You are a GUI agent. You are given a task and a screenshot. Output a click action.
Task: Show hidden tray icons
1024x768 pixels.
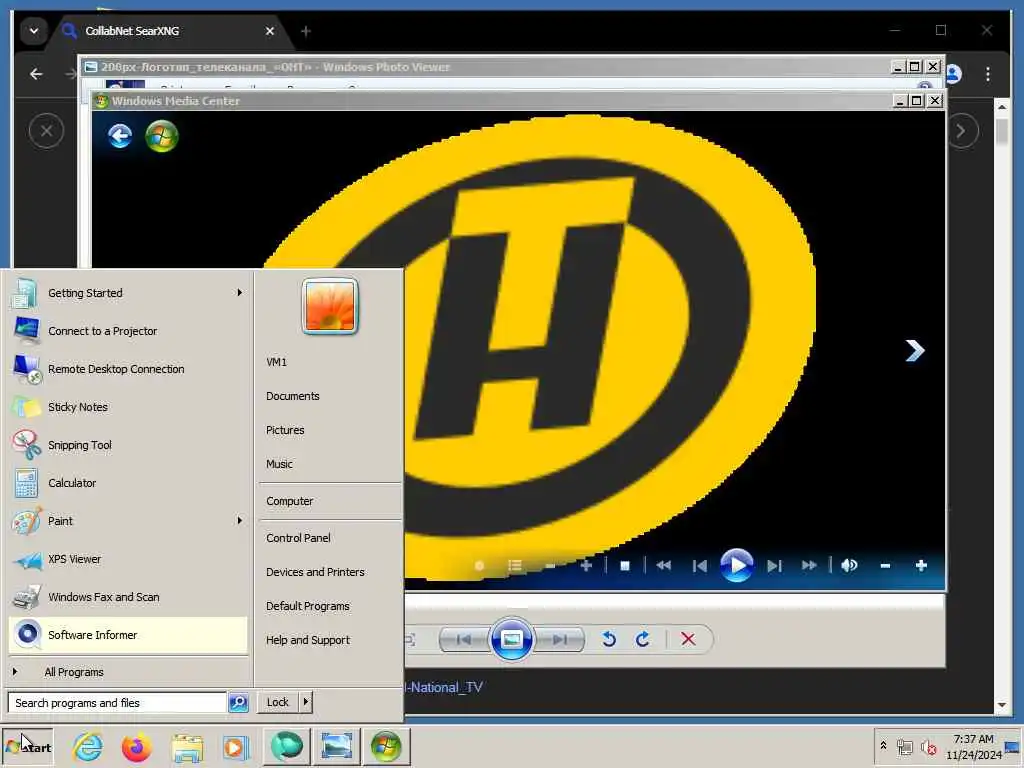(x=883, y=745)
